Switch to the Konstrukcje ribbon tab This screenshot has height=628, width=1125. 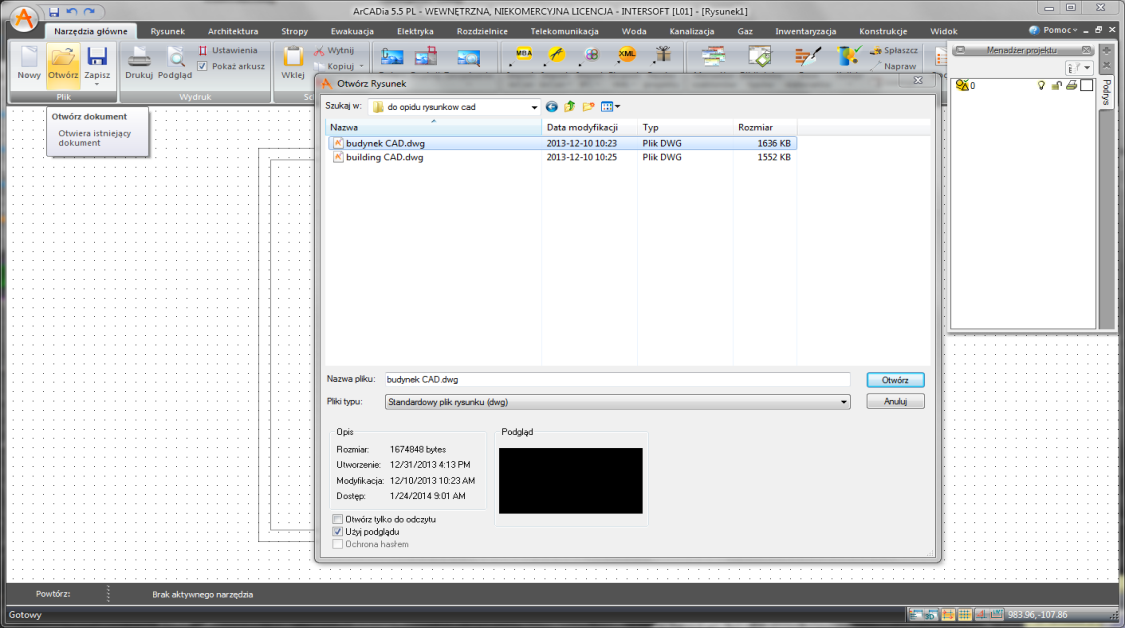882,31
